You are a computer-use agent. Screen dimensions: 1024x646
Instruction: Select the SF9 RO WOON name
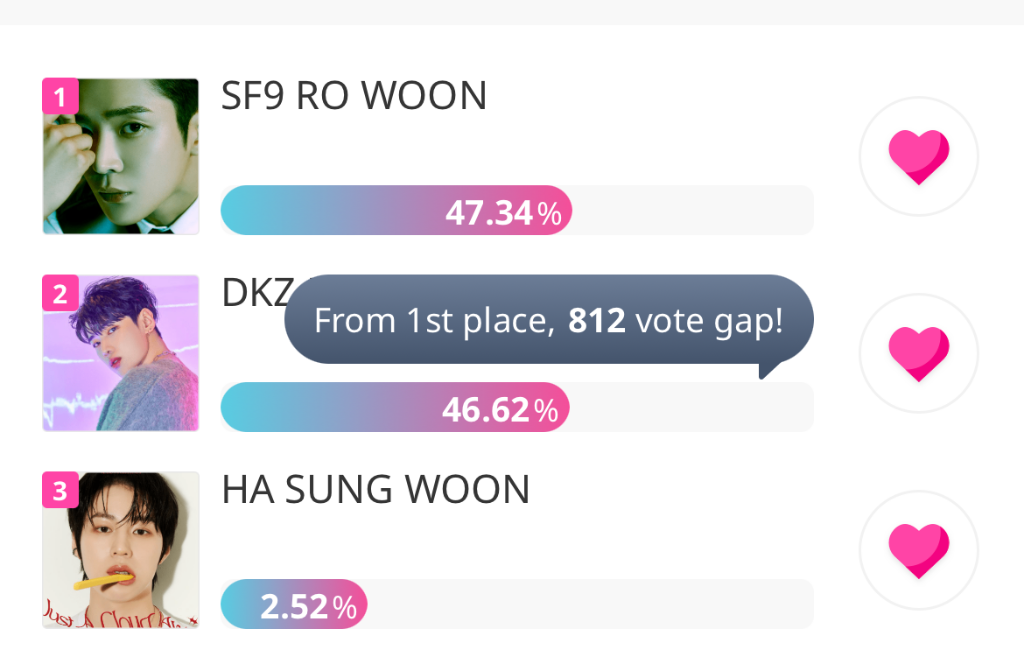(x=354, y=96)
